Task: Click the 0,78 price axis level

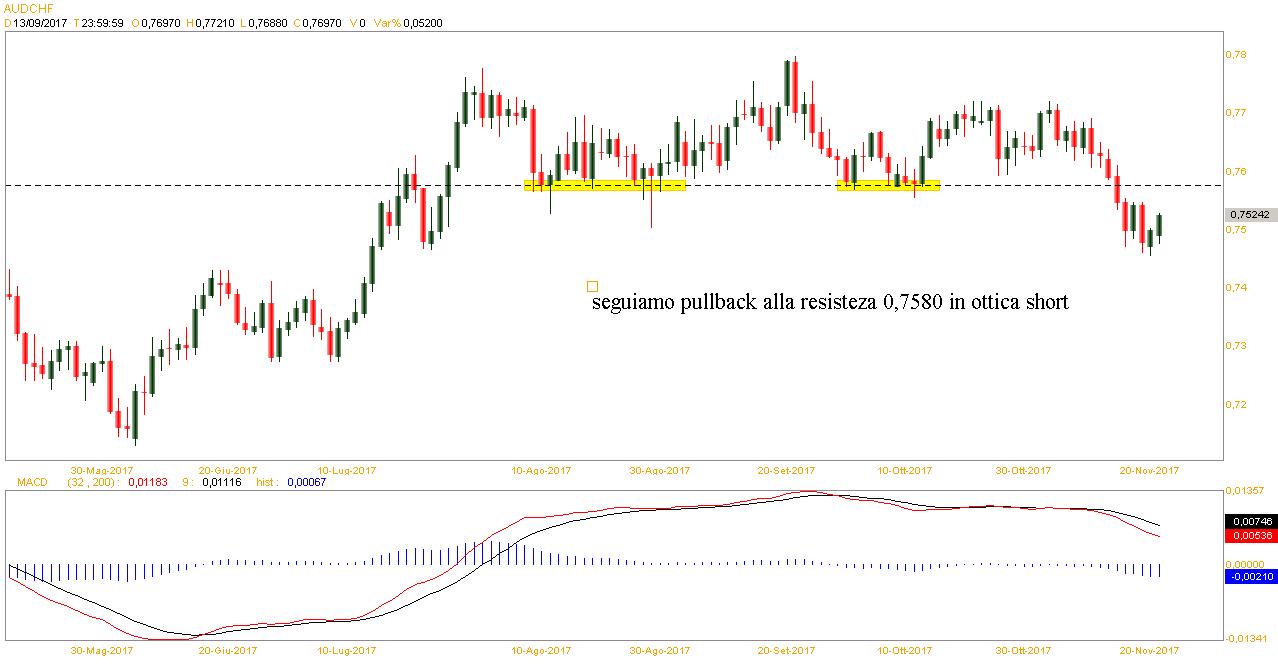Action: 1237,54
